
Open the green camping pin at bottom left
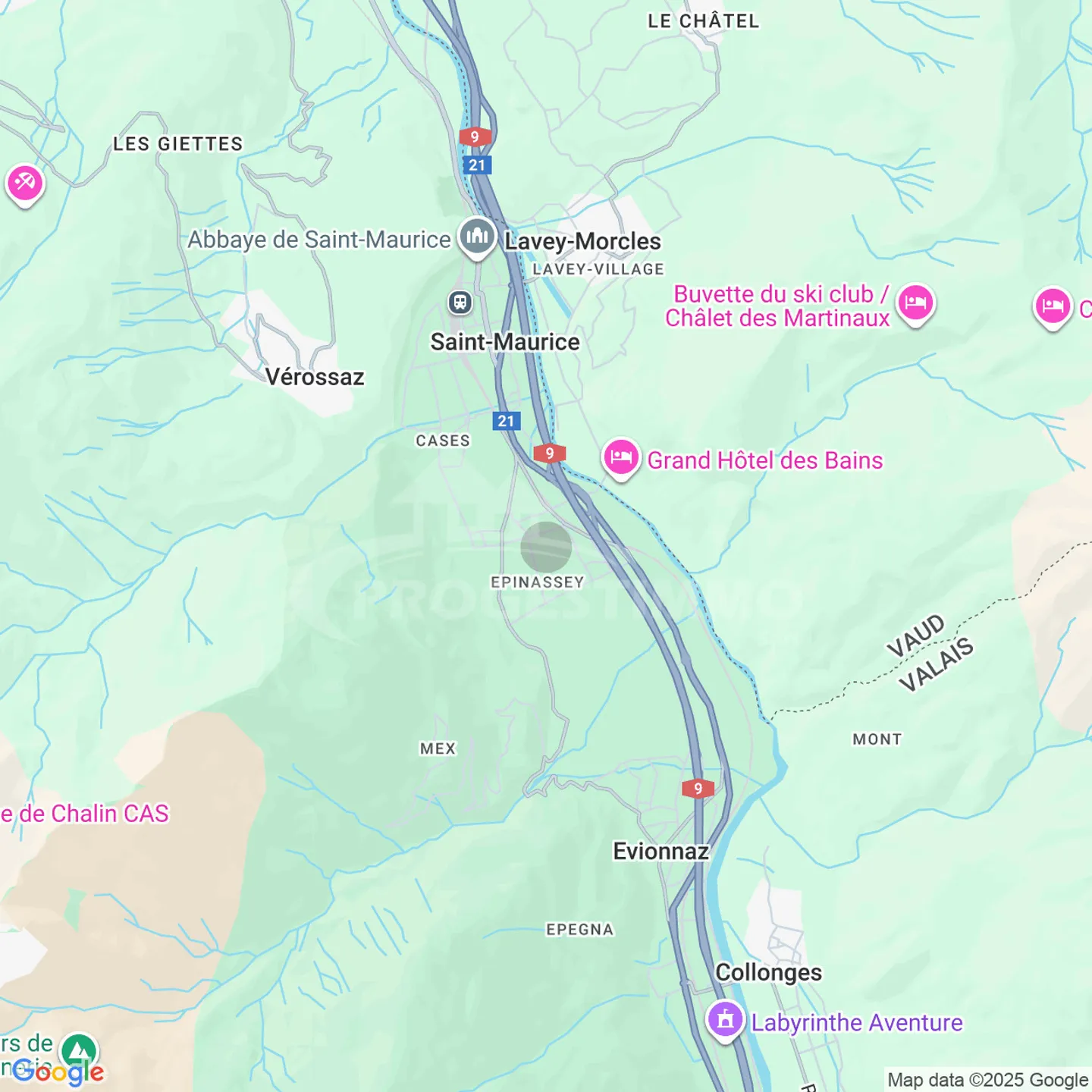click(80, 1052)
